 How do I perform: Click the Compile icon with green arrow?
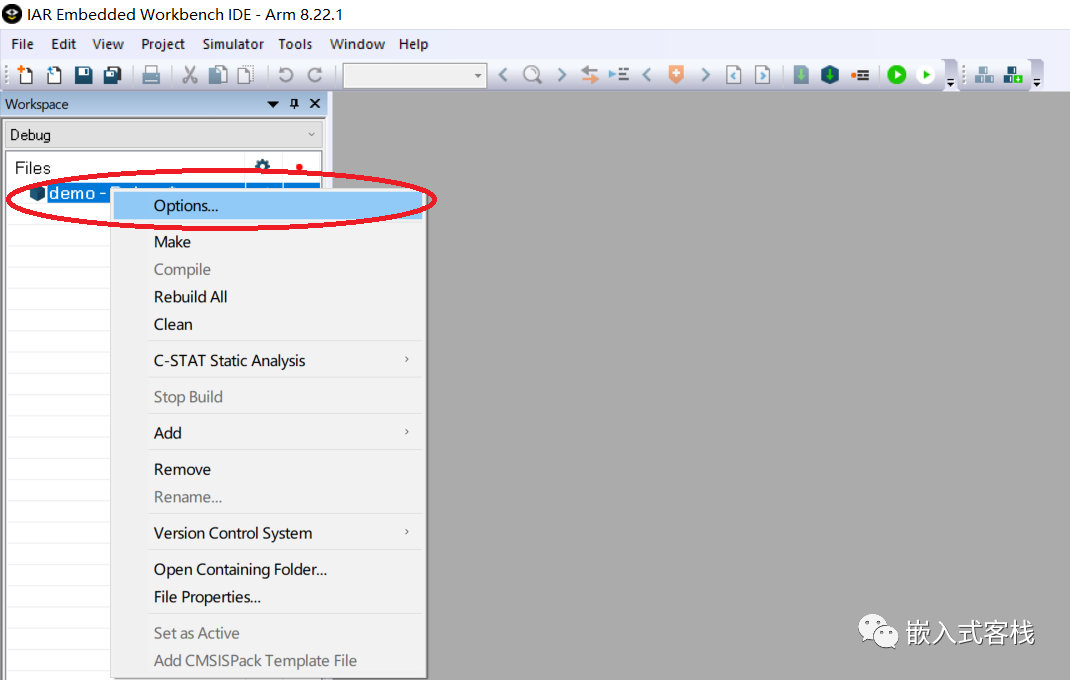801,74
